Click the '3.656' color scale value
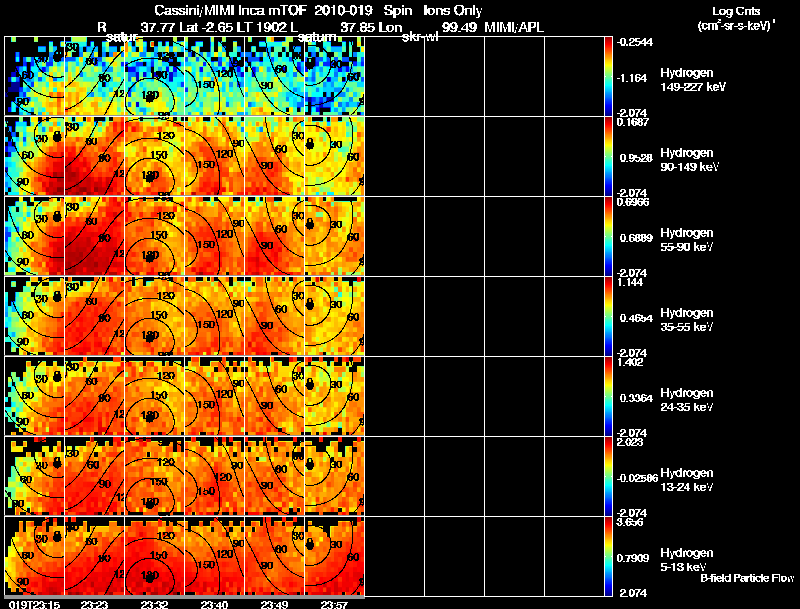Viewport: 800px width, 609px height. coord(630,522)
